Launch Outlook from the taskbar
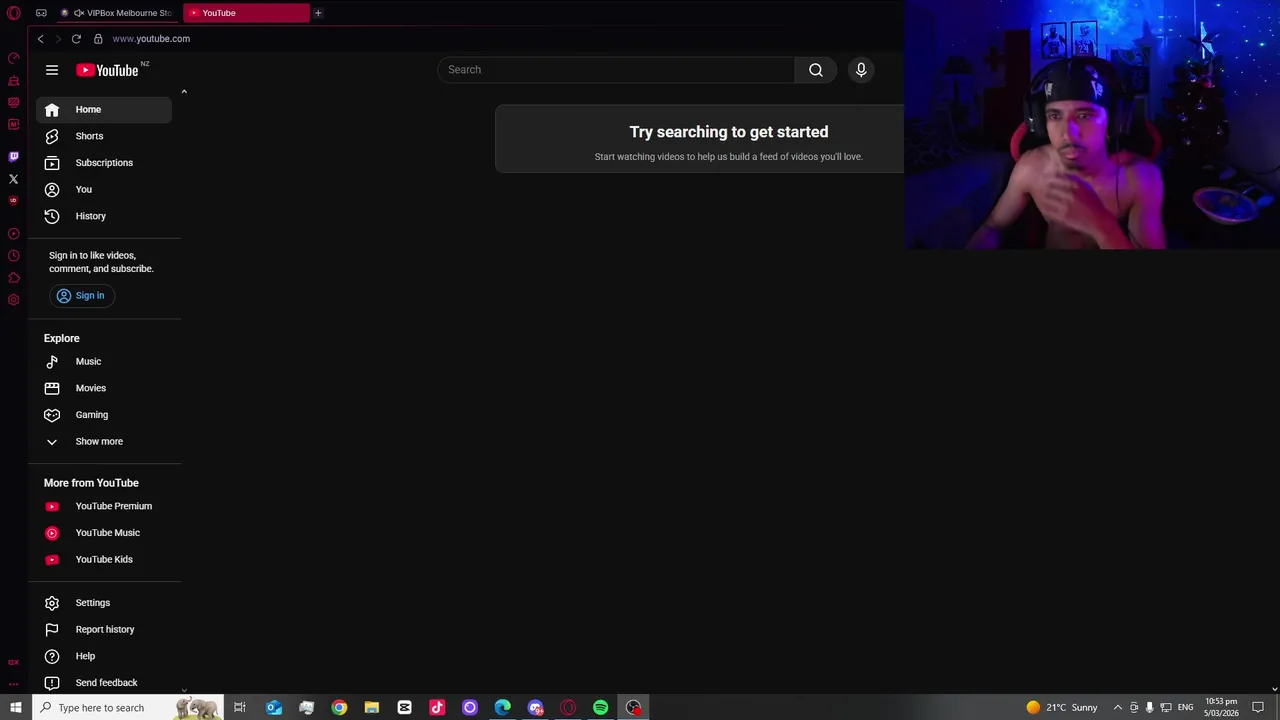The image size is (1280, 720). coord(274,708)
